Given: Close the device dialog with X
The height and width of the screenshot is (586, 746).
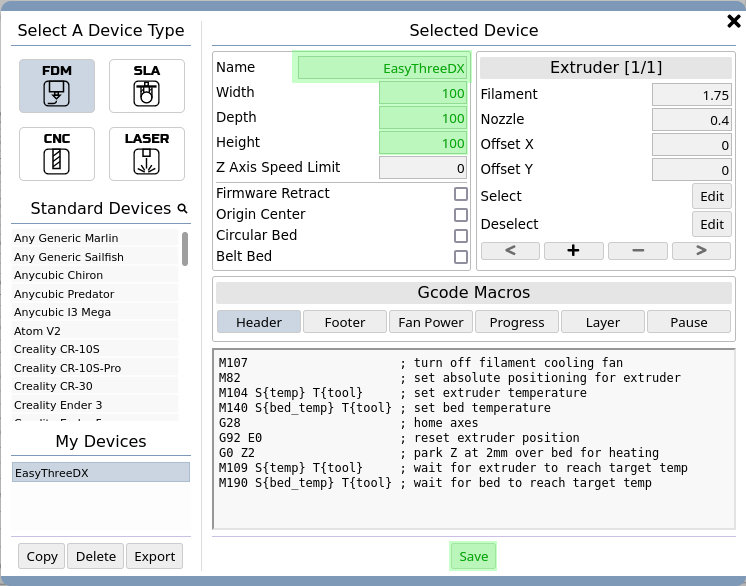Looking at the screenshot, I should pyautogui.click(x=732, y=21).
